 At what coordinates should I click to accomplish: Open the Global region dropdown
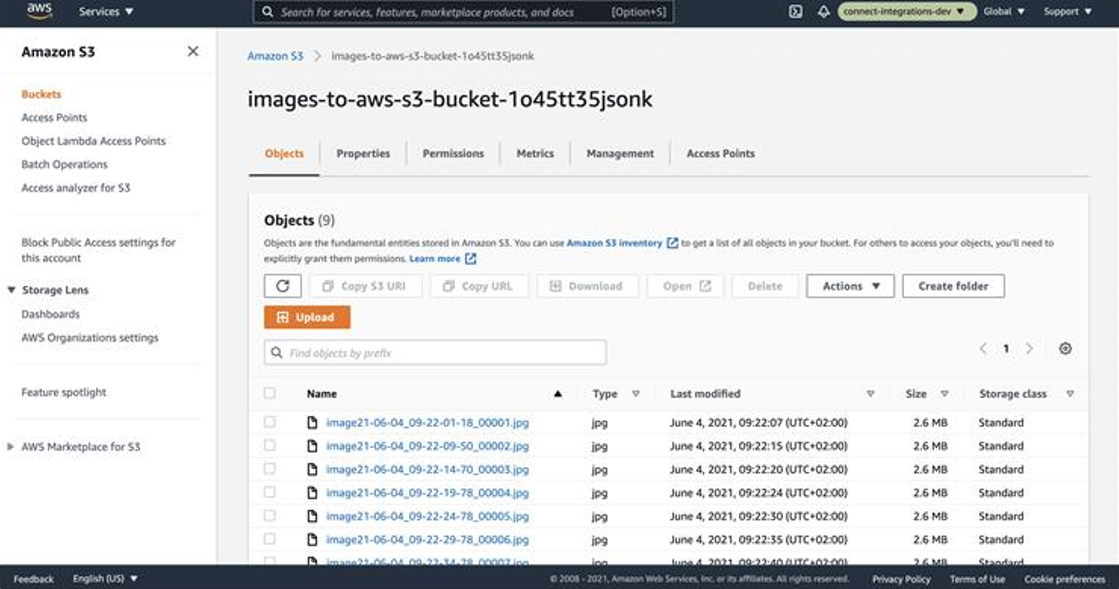coord(1003,11)
